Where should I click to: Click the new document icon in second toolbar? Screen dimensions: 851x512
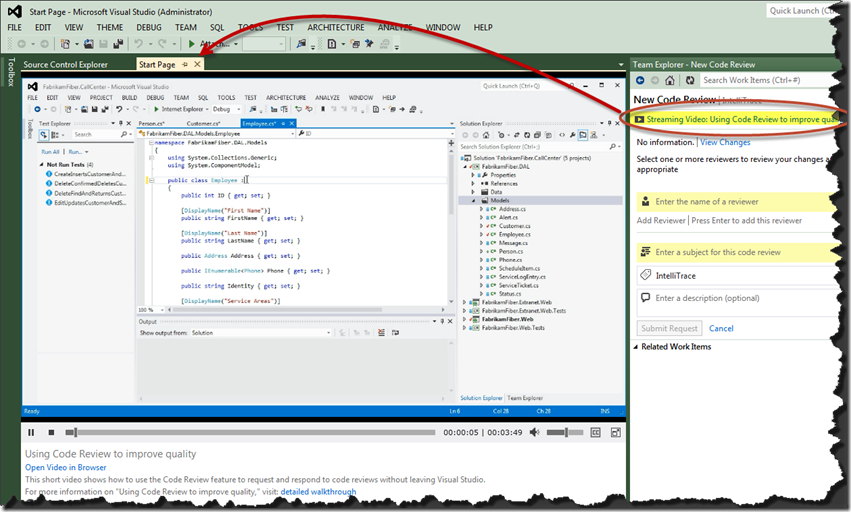[332, 44]
